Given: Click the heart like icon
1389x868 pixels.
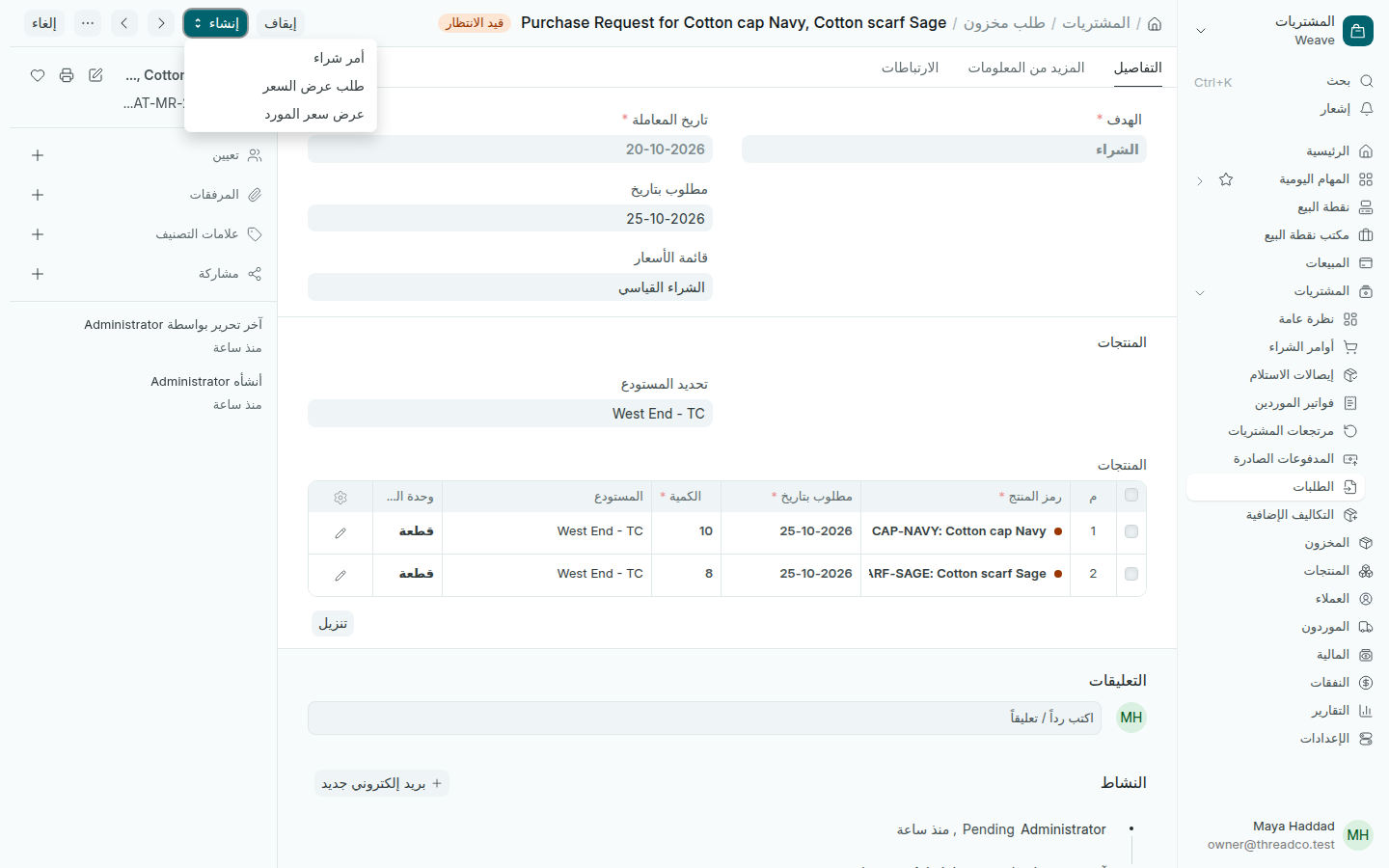Looking at the screenshot, I should coord(38,75).
